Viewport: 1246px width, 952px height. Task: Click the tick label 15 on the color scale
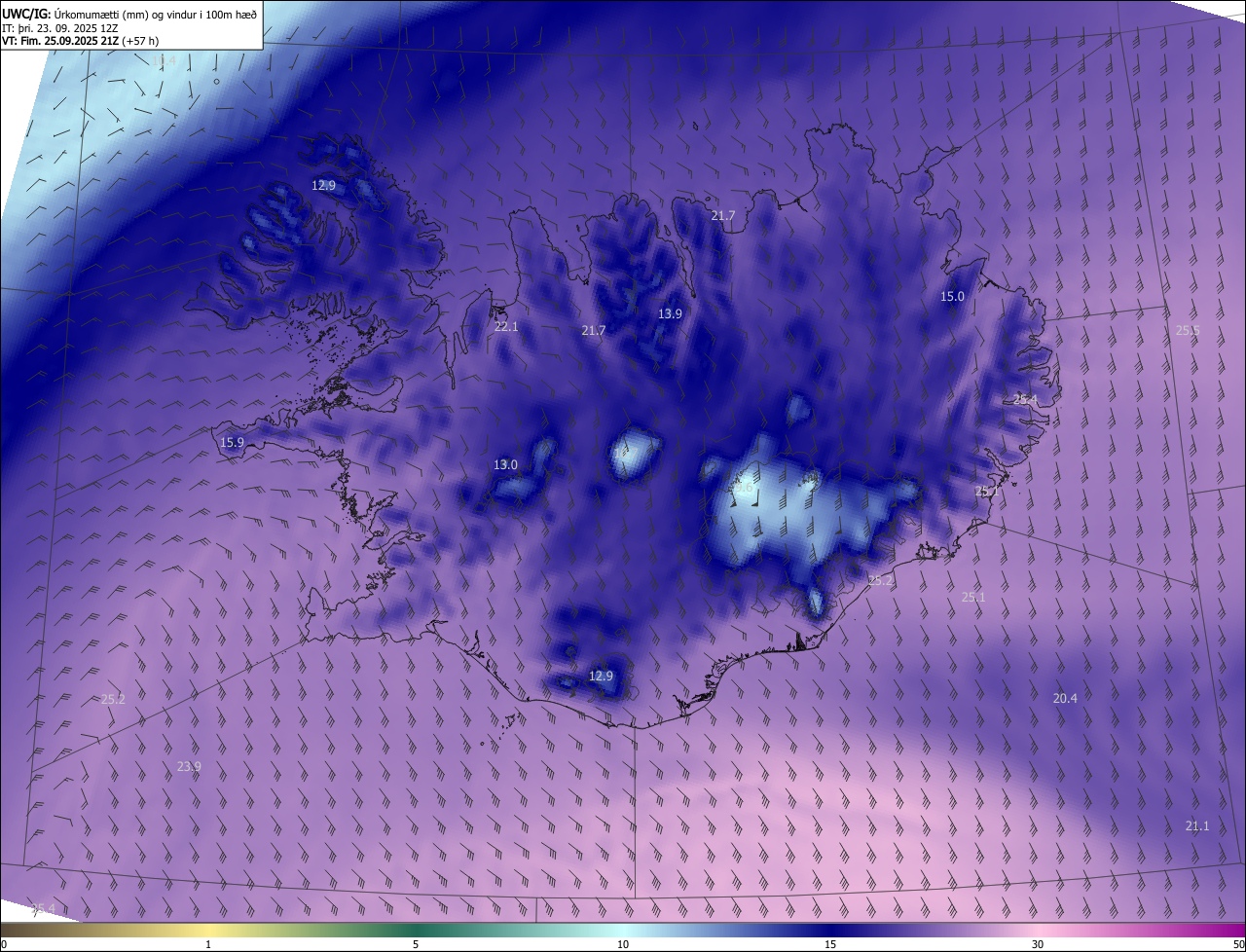click(x=830, y=944)
